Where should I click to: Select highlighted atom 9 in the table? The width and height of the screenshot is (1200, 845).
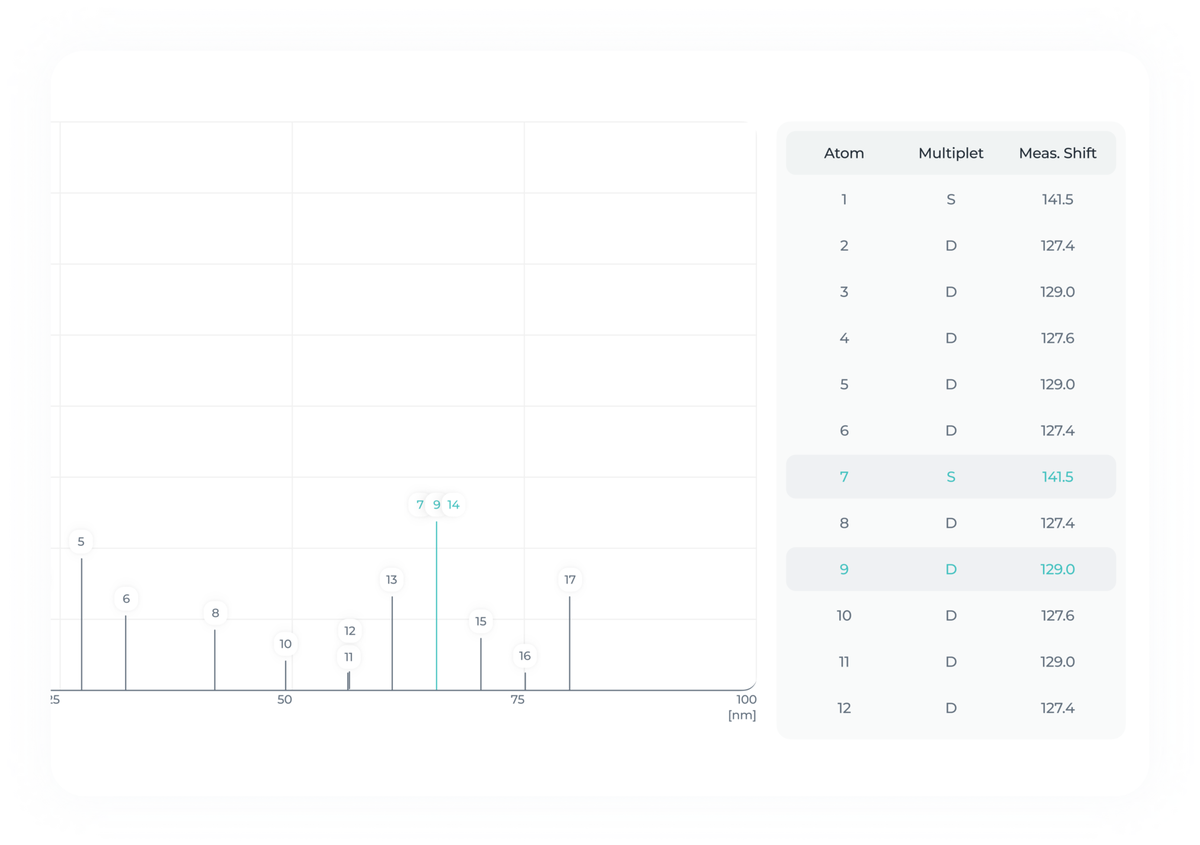[951, 569]
